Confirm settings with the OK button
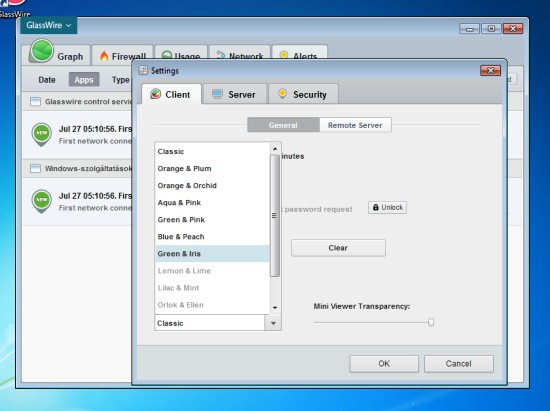 [x=384, y=364]
